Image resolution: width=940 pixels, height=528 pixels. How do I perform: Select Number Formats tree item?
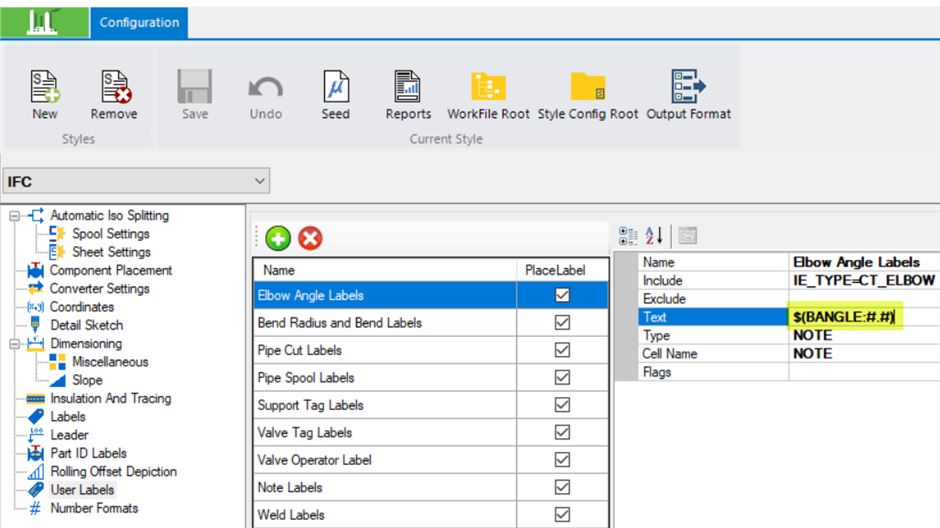point(94,508)
